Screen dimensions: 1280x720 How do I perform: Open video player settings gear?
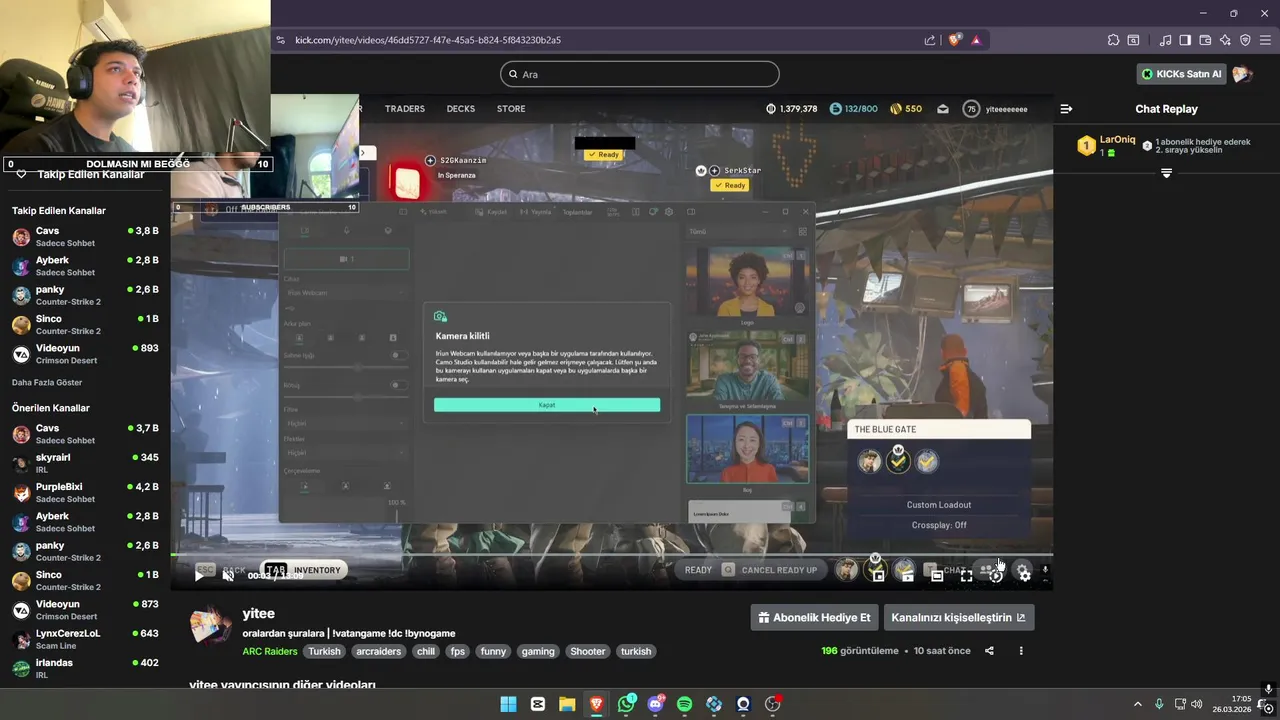[x=1024, y=575]
